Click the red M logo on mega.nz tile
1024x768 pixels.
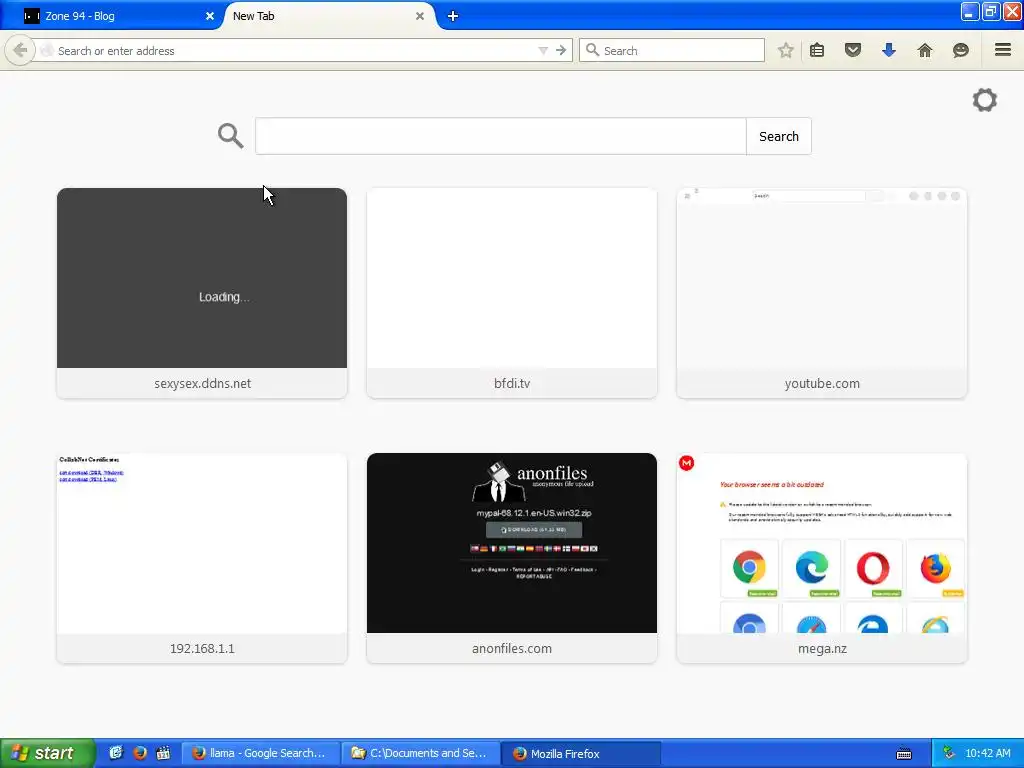click(686, 463)
